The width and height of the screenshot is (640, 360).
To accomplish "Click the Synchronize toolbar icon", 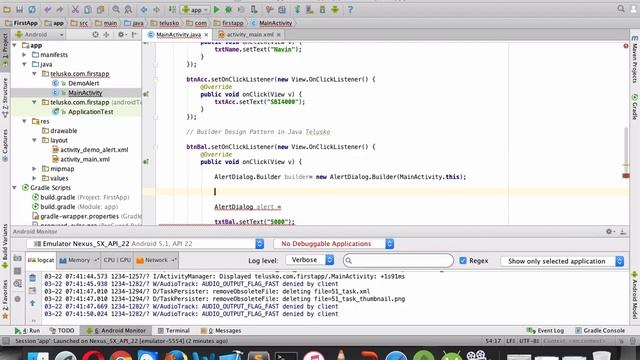I will click(x=32, y=9).
